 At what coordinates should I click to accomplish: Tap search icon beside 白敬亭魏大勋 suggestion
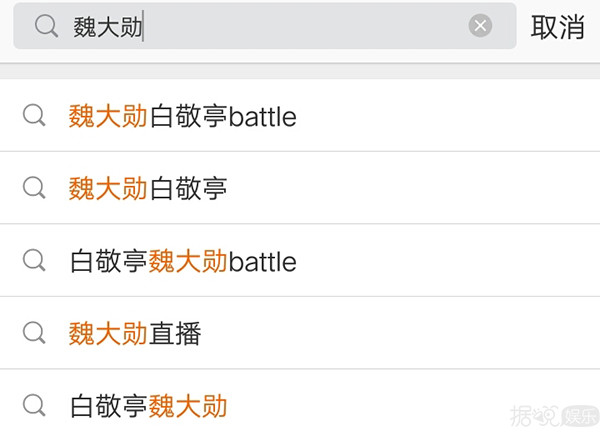point(34,405)
